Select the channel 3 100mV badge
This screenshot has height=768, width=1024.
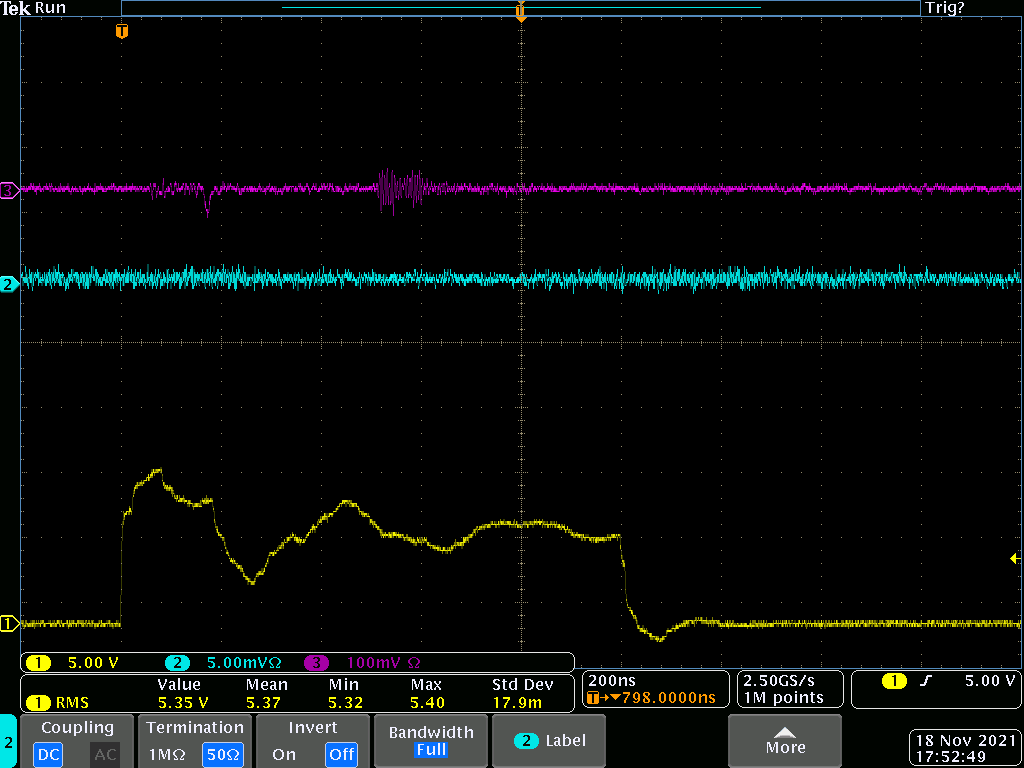coord(317,662)
